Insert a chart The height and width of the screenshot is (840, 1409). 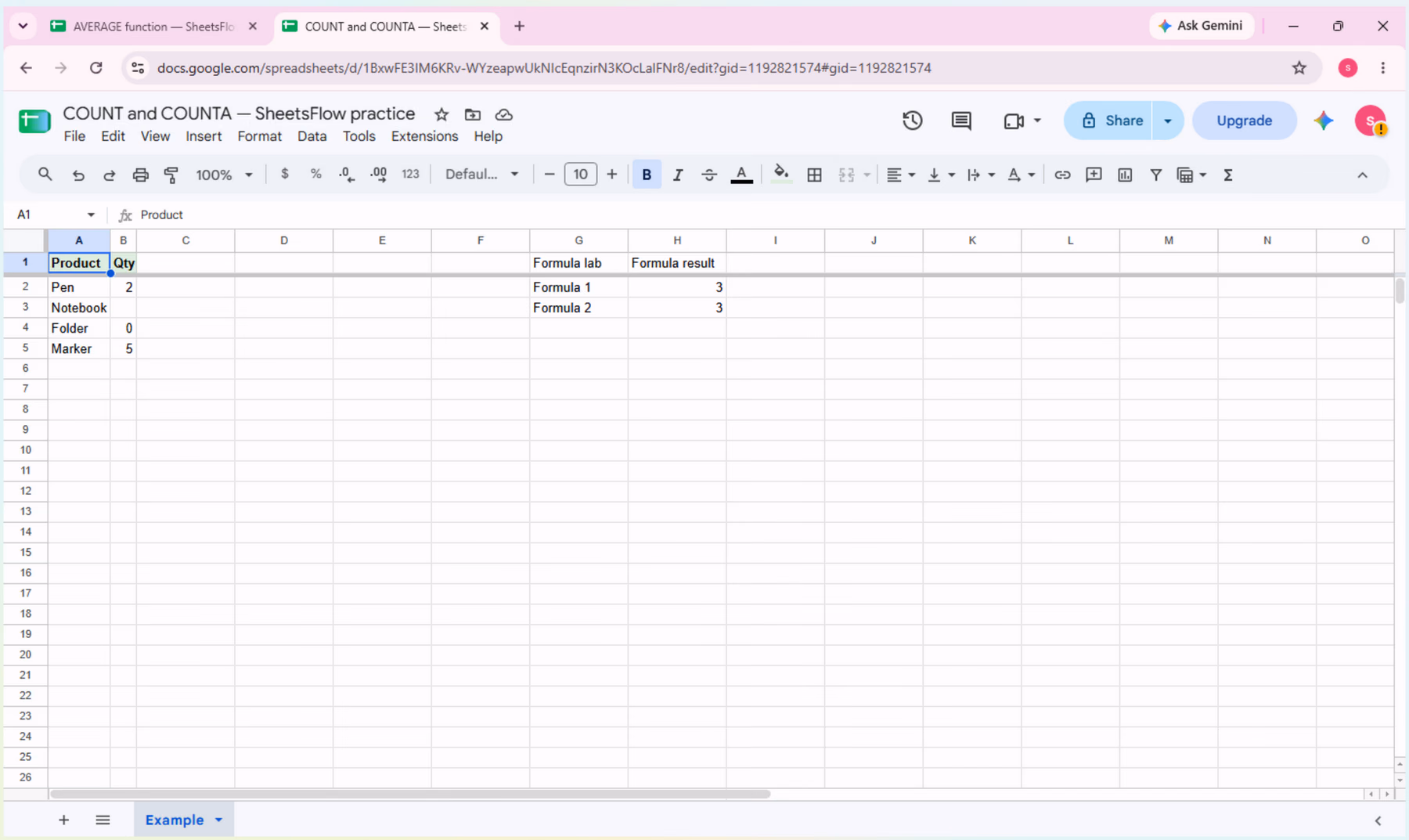tap(1125, 175)
